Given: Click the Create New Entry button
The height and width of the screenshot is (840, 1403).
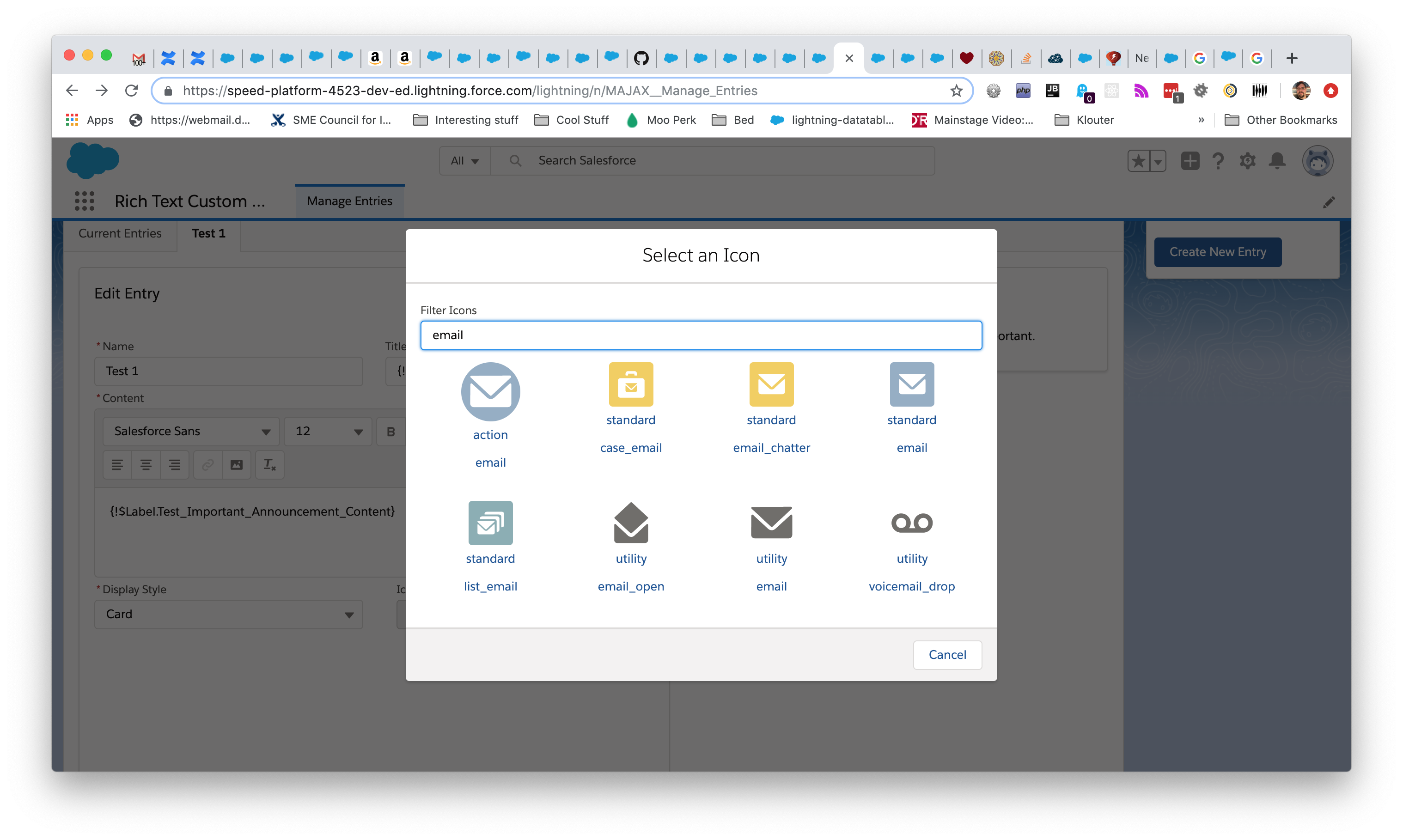Looking at the screenshot, I should tap(1218, 251).
